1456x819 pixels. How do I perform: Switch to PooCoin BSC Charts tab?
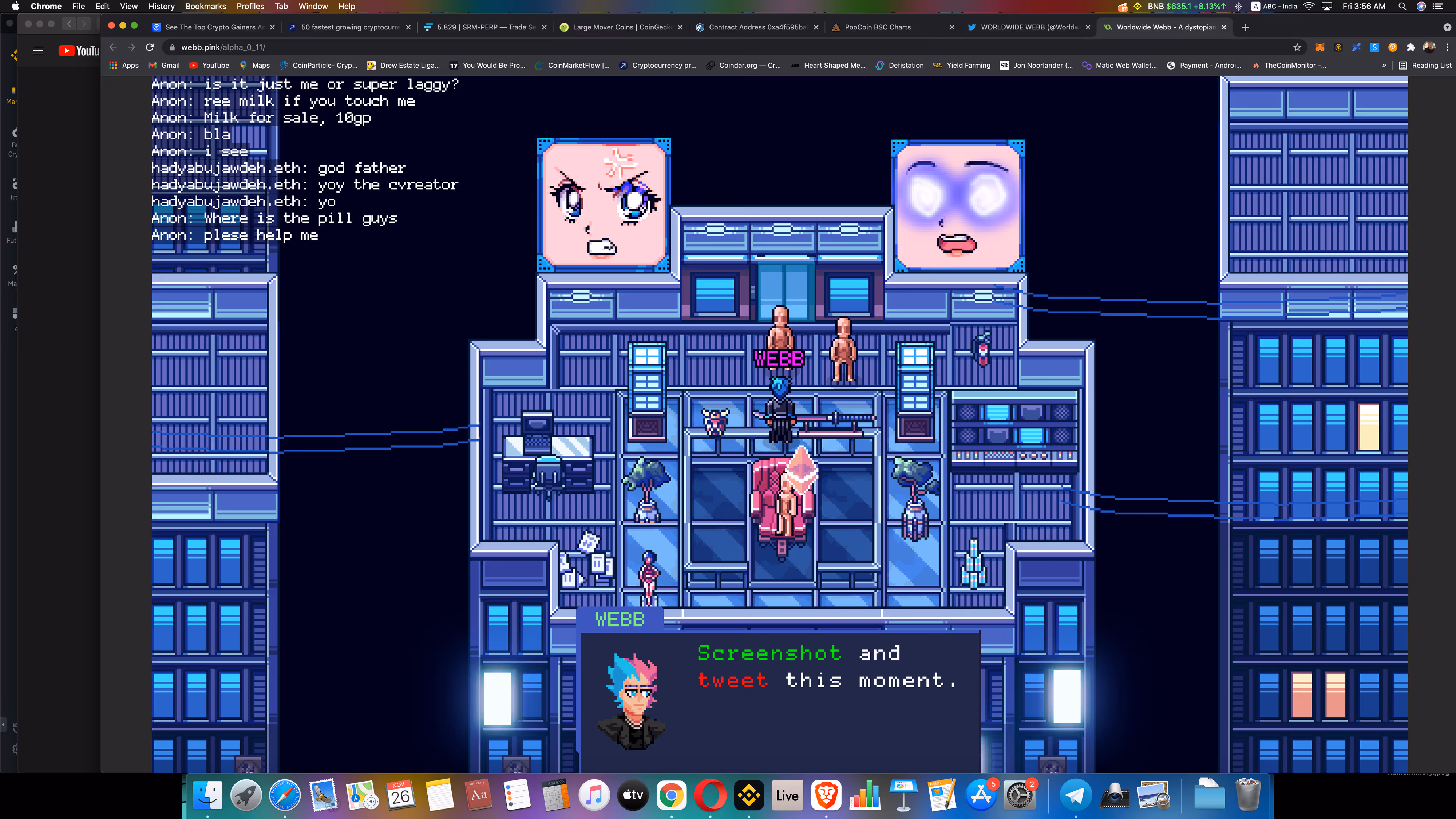[x=877, y=27]
